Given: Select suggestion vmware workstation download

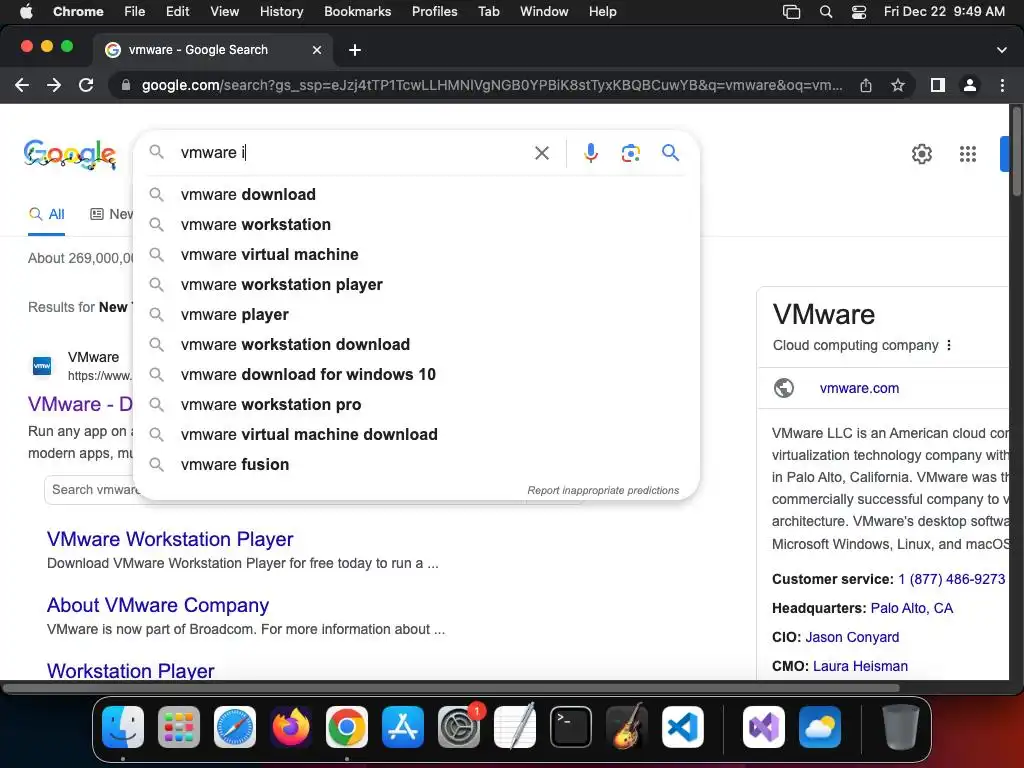Looking at the screenshot, I should coord(416,345).
